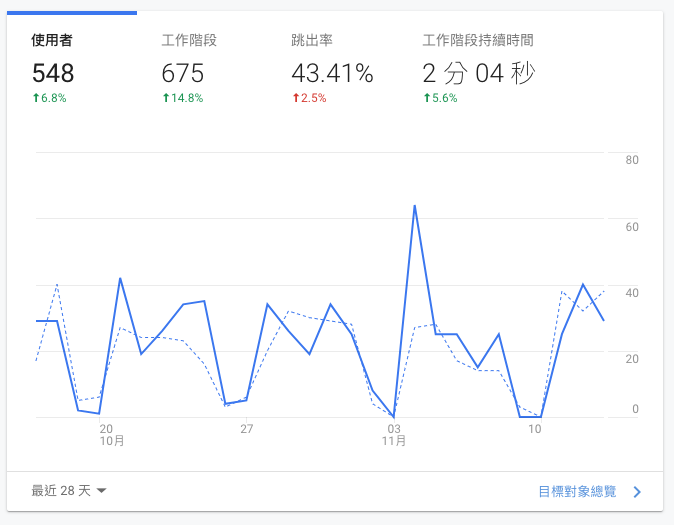Open the 最近 28 天 date range dropdown

tap(68, 491)
